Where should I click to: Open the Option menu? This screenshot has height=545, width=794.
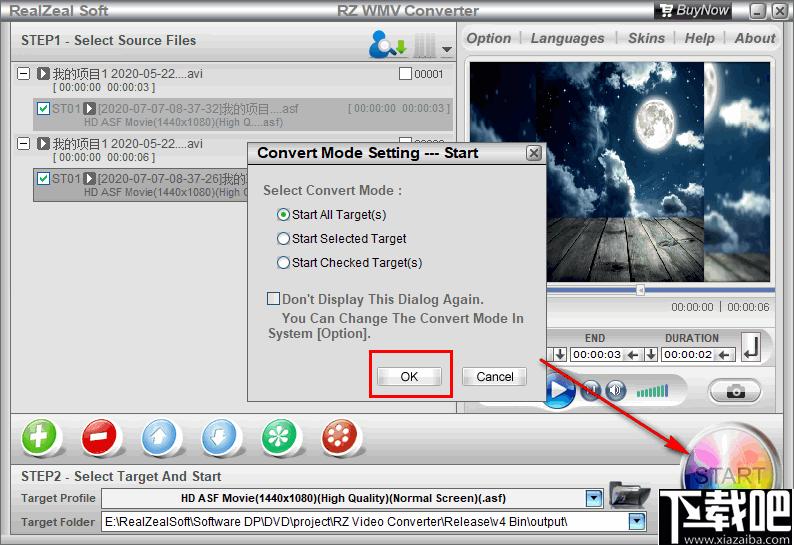coord(489,38)
